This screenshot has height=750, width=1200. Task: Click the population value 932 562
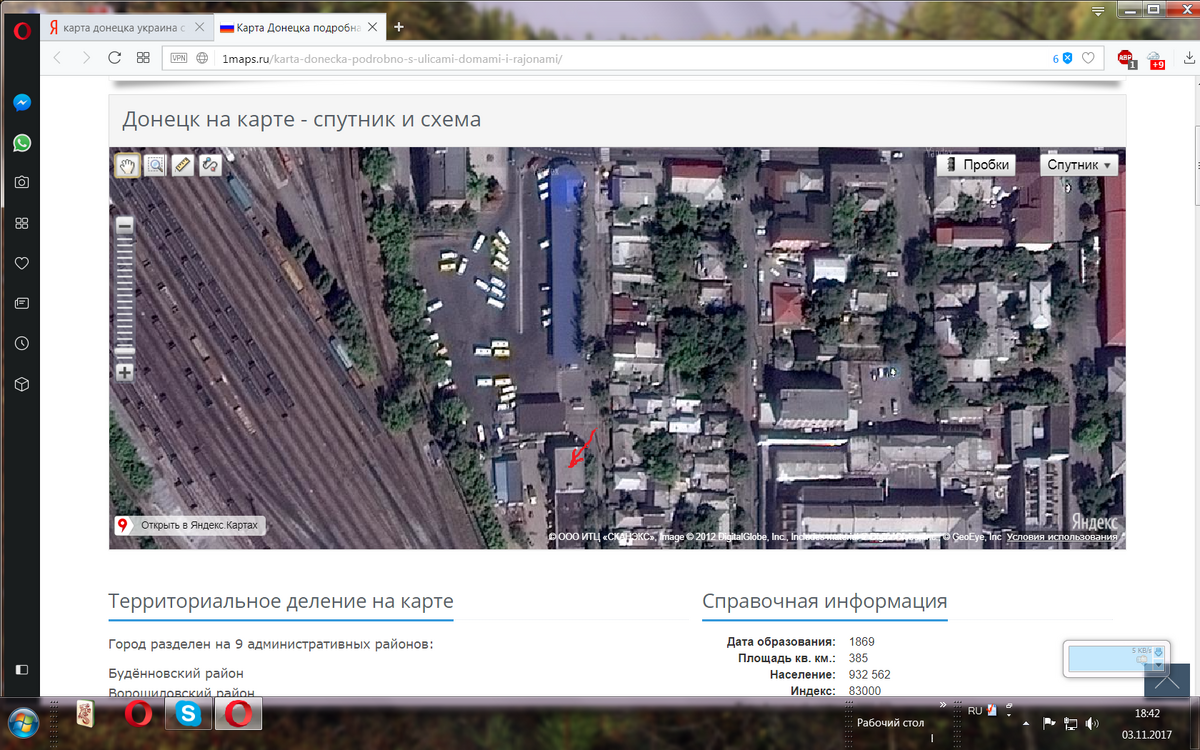click(x=869, y=675)
